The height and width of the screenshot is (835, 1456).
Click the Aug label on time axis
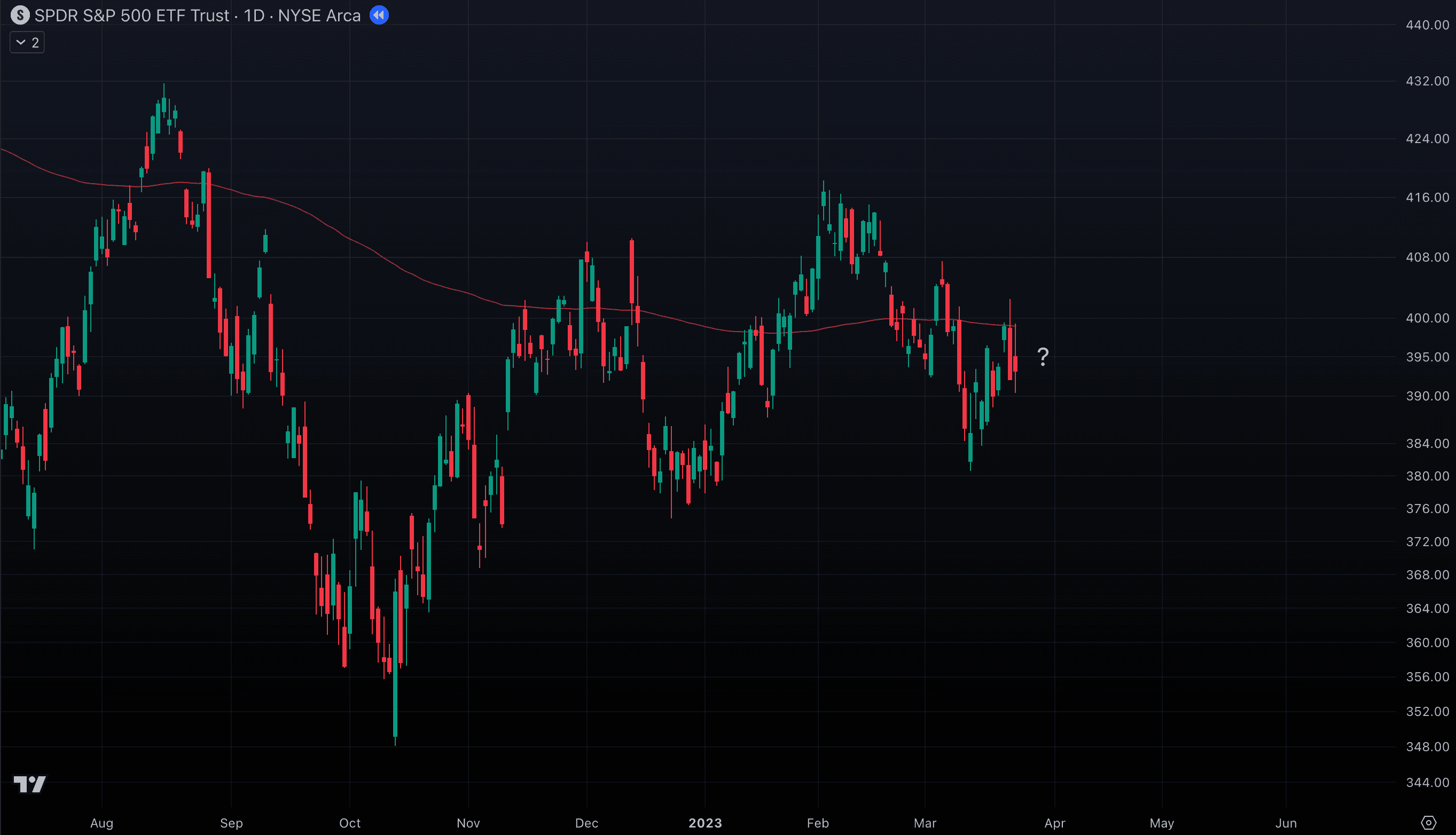pos(101,823)
